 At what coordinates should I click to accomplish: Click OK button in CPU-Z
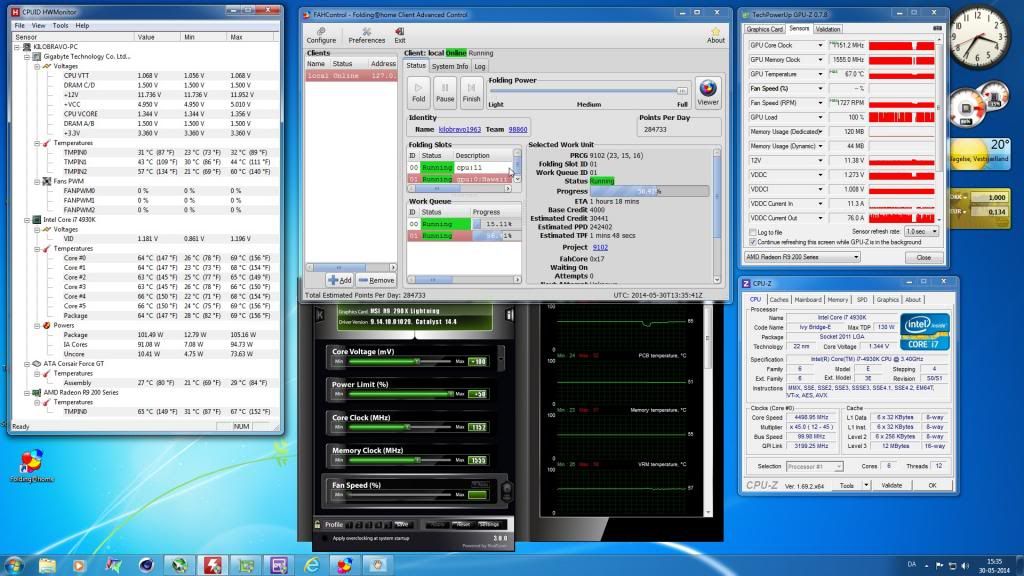click(x=932, y=485)
